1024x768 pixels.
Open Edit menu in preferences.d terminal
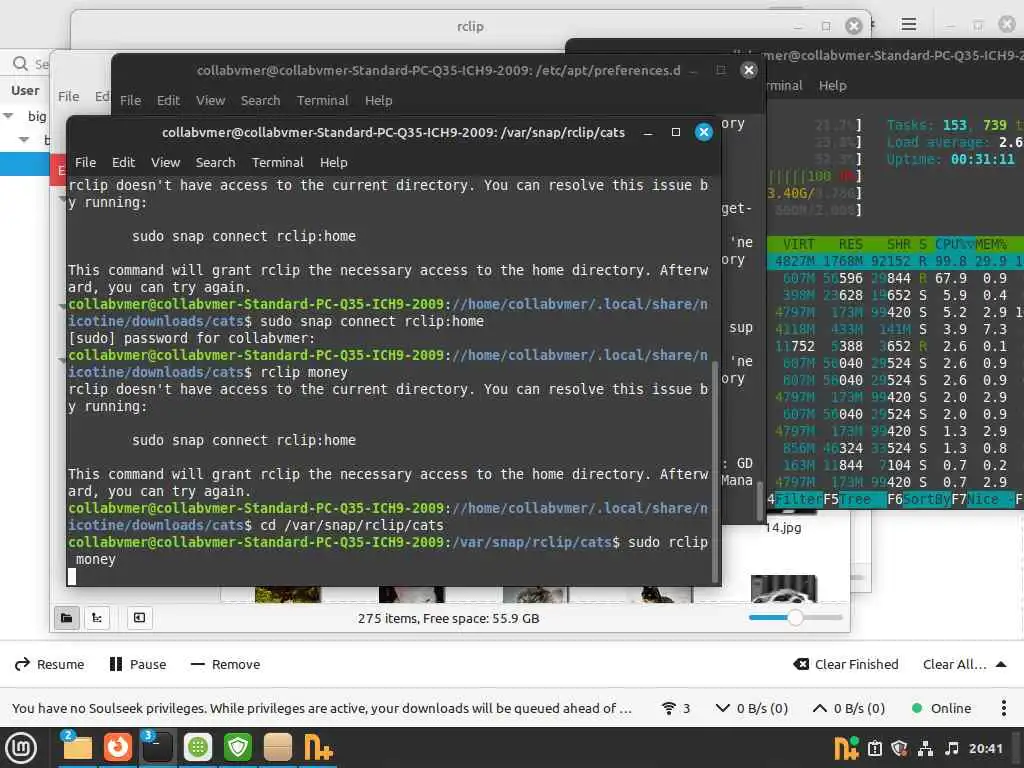[x=168, y=100]
